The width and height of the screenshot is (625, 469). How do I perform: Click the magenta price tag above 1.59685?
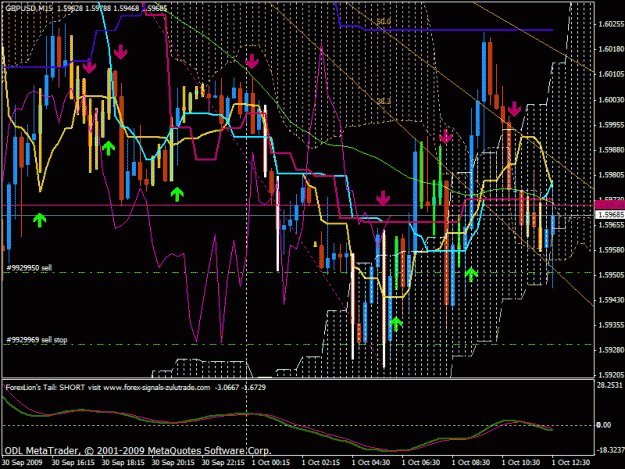pos(610,205)
